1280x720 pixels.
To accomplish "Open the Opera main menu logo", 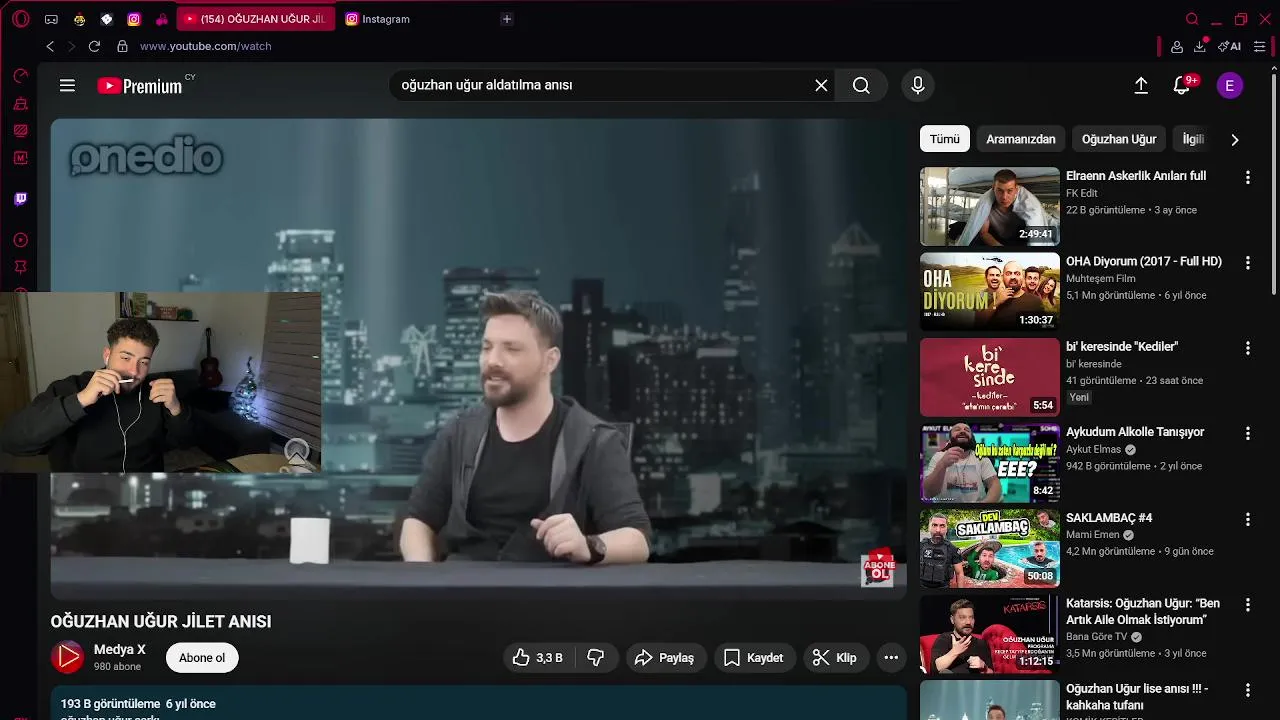I will point(21,19).
